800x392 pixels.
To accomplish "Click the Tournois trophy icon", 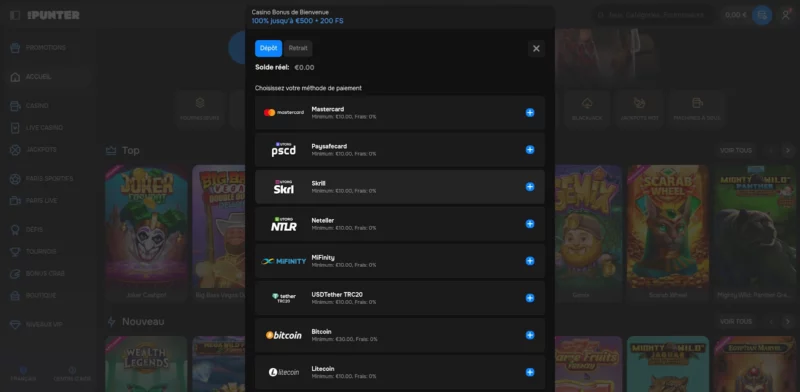I will pyautogui.click(x=16, y=252).
